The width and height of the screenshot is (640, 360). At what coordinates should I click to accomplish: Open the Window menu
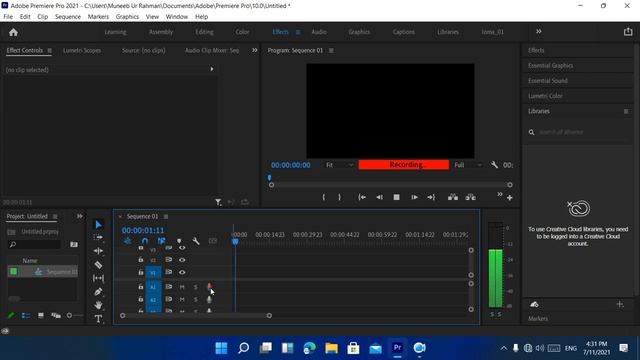tap(177, 17)
